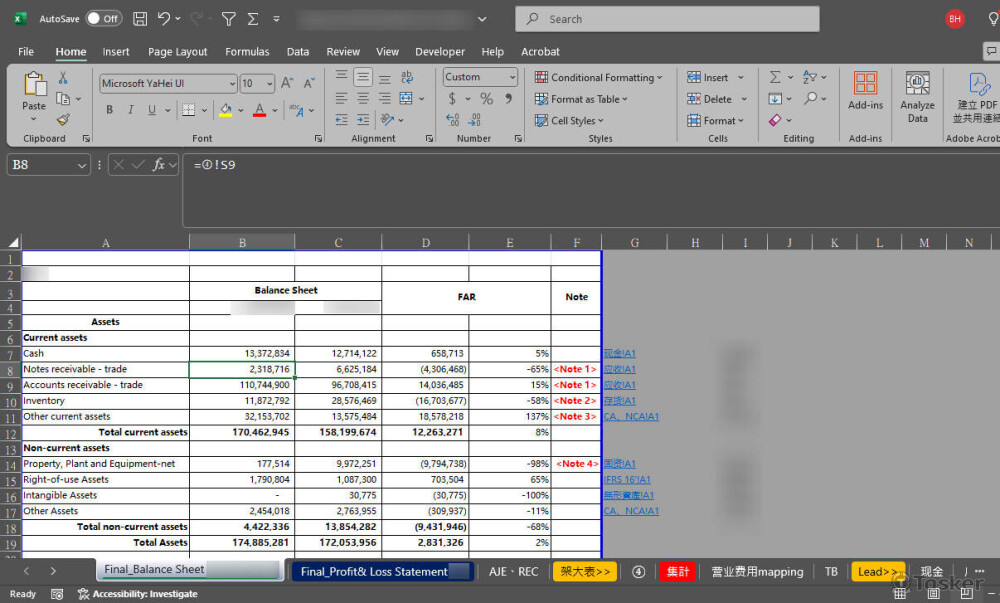Toggle Bold formatting
Screen dimensions: 1000x603
click(x=109, y=110)
